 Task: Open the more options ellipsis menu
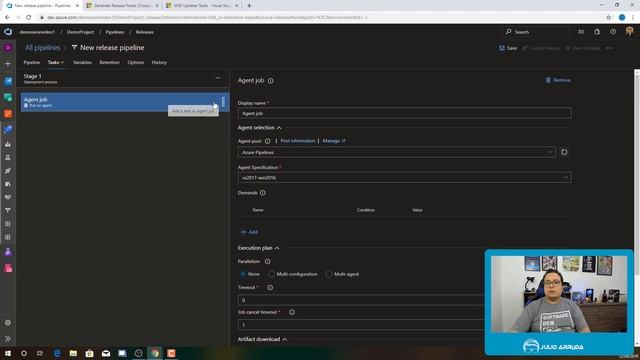point(609,48)
